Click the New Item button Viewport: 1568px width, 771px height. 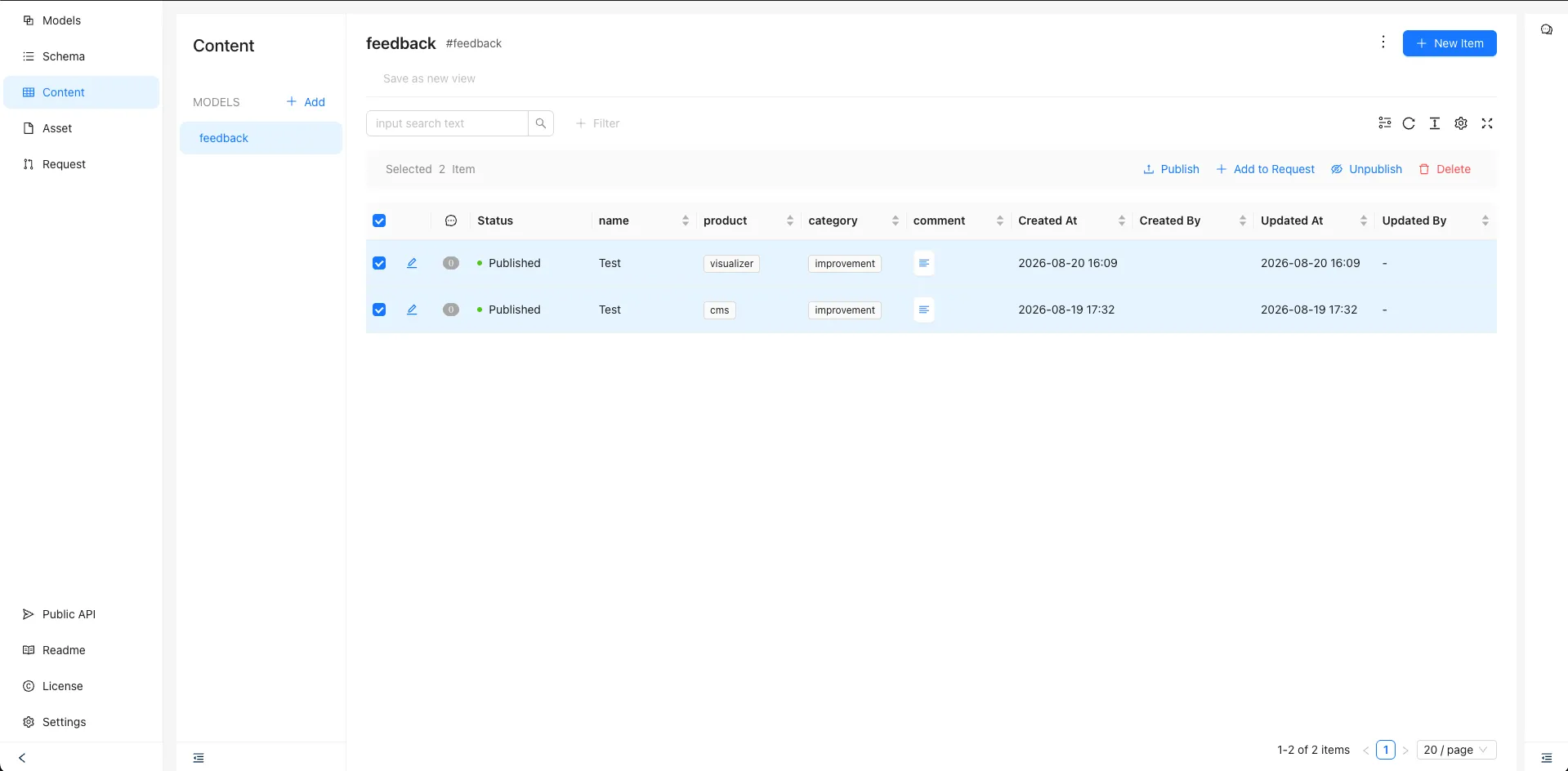(x=1450, y=43)
